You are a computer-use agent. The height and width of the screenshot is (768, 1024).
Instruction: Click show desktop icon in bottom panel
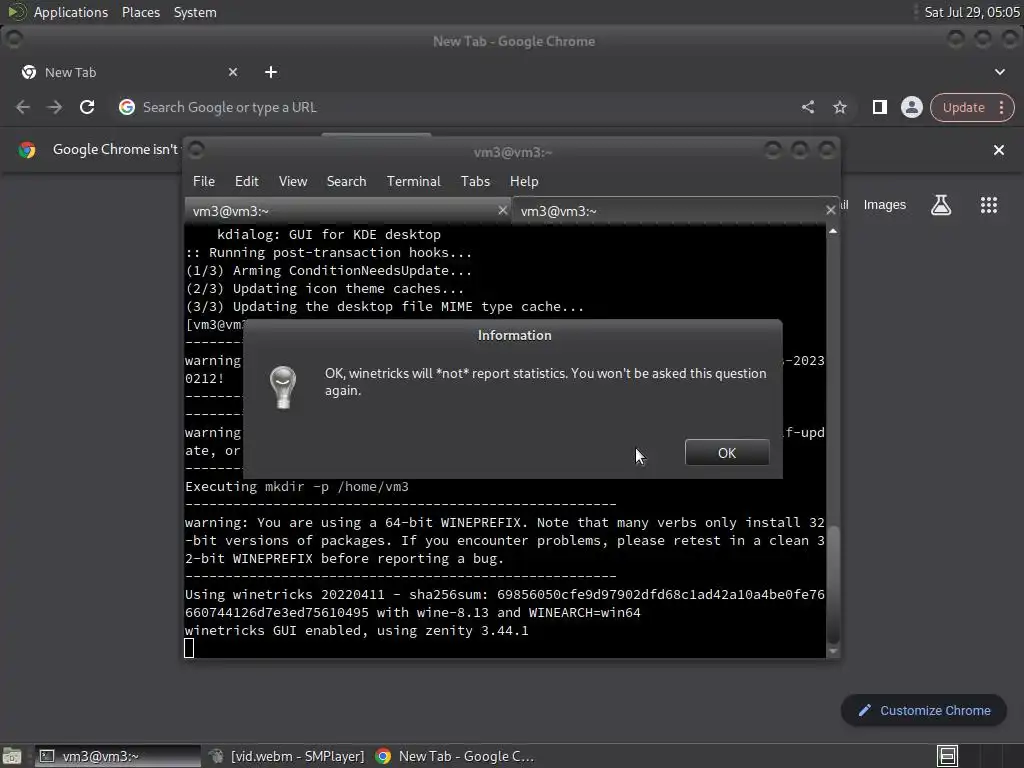12,756
